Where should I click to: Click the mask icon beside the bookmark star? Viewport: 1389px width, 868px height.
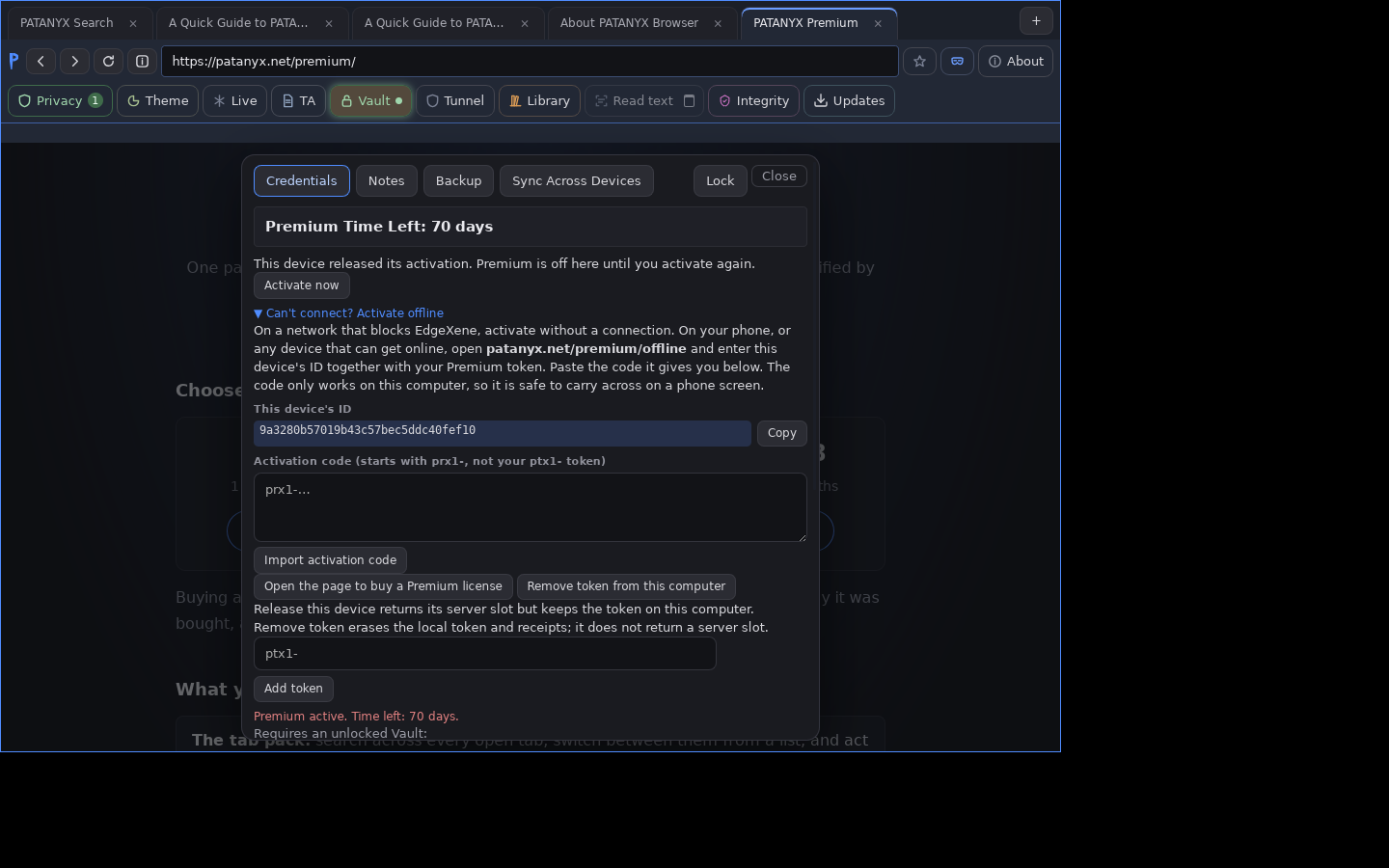point(957,61)
